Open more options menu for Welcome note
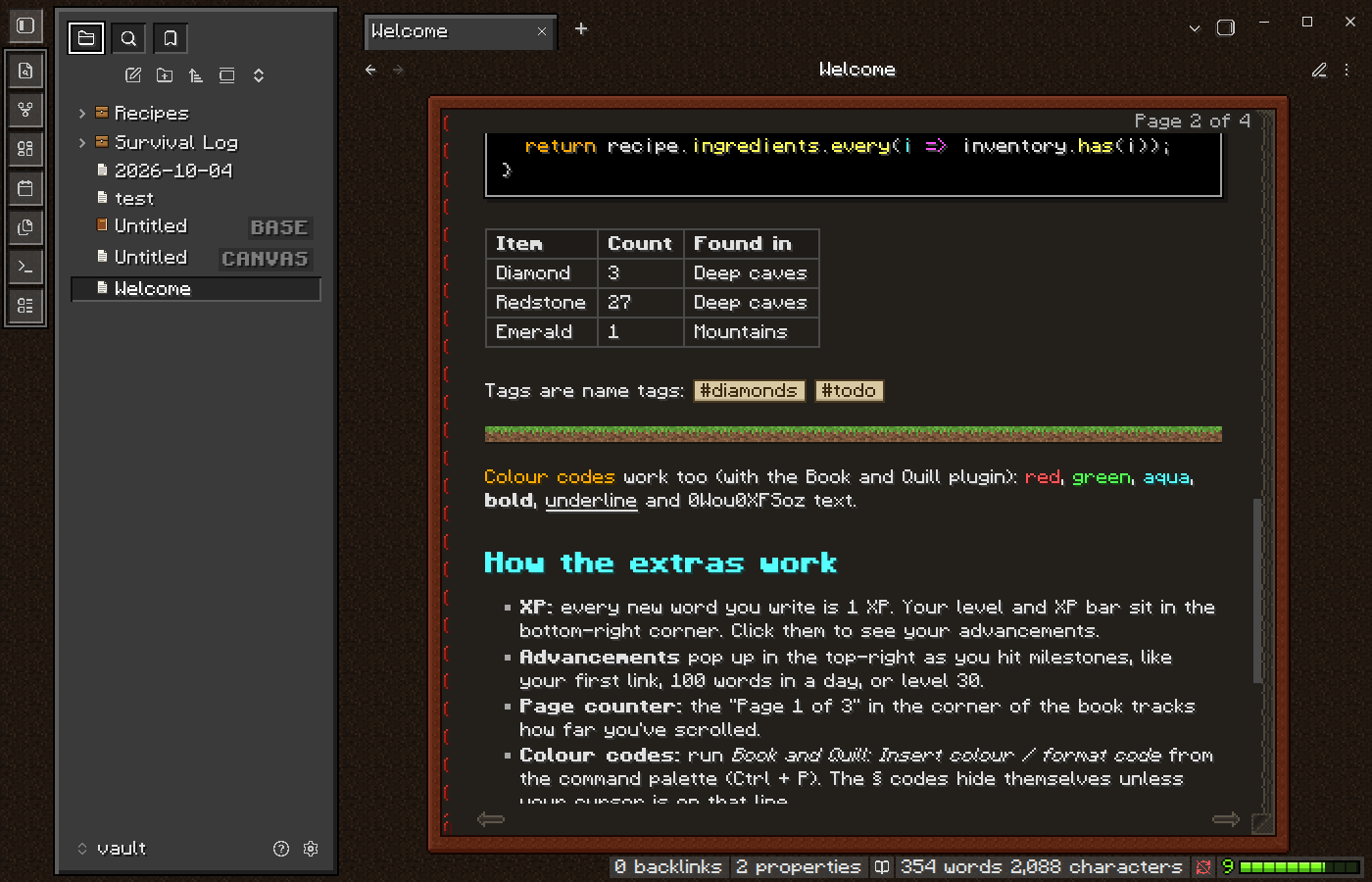Screen dimensions: 1372x882 pyautogui.click(x=1347, y=70)
